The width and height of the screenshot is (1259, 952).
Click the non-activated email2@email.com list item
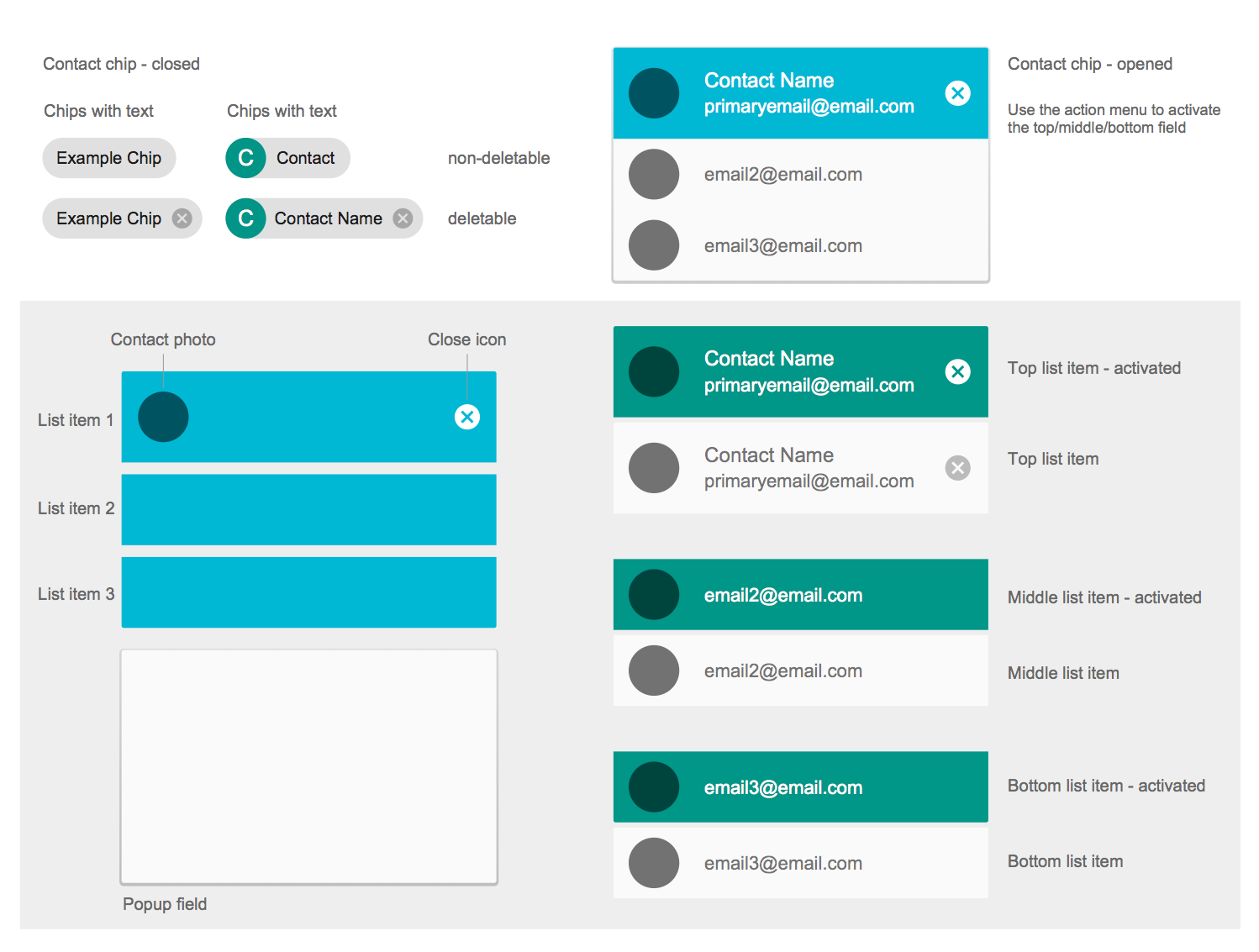801,671
